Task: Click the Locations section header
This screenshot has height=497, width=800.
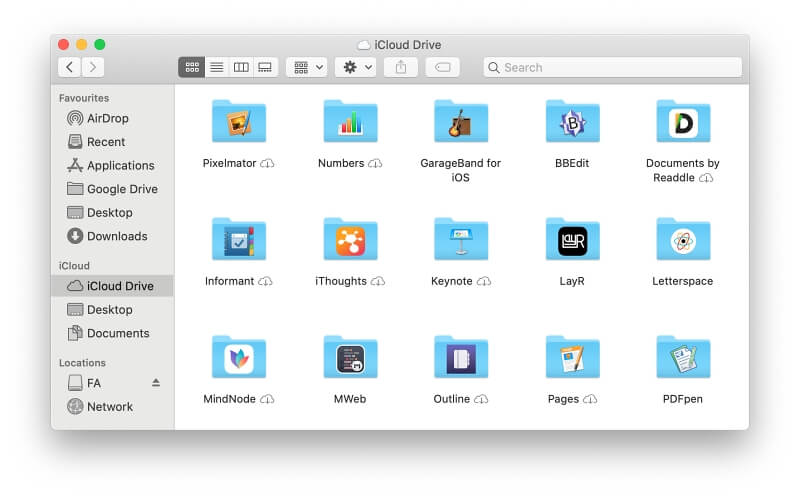Action: [x=82, y=363]
